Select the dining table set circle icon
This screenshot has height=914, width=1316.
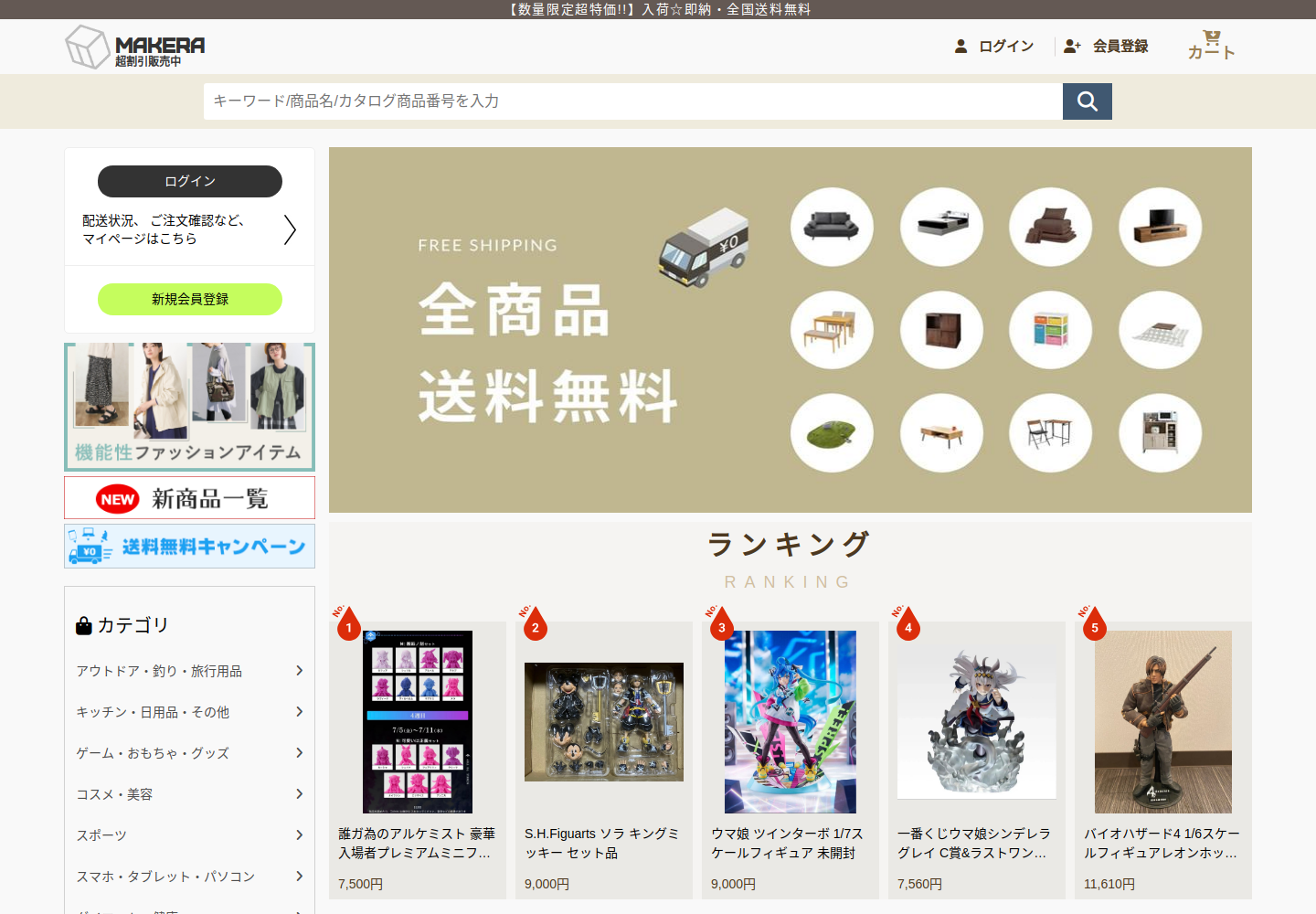click(x=832, y=330)
